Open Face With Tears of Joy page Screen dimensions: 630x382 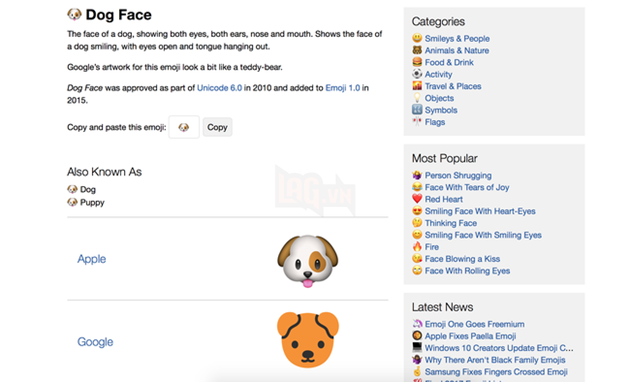(x=467, y=187)
